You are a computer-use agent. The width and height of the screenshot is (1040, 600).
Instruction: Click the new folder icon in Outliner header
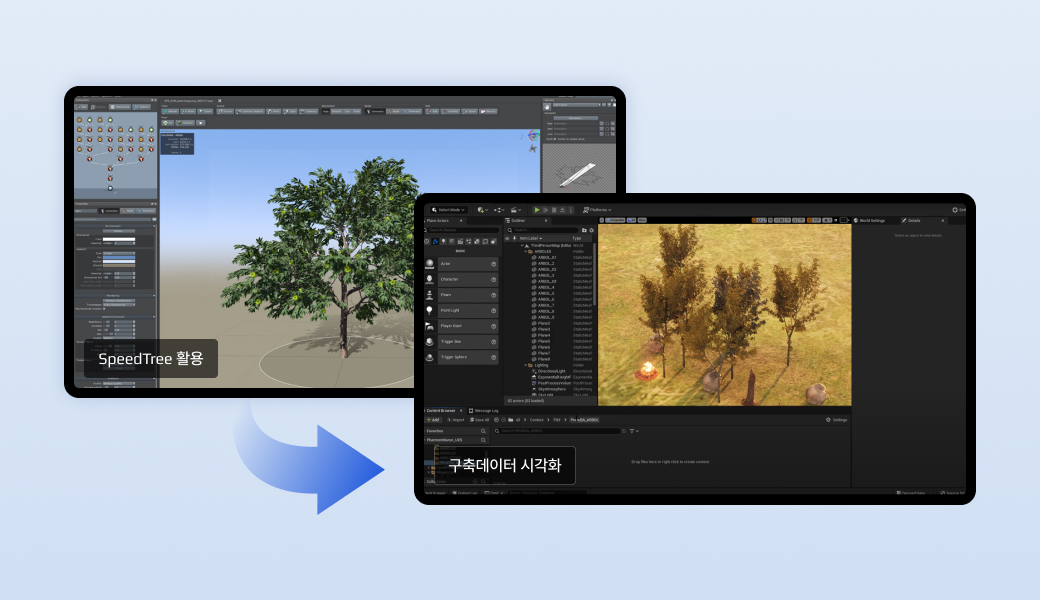pyautogui.click(x=584, y=230)
